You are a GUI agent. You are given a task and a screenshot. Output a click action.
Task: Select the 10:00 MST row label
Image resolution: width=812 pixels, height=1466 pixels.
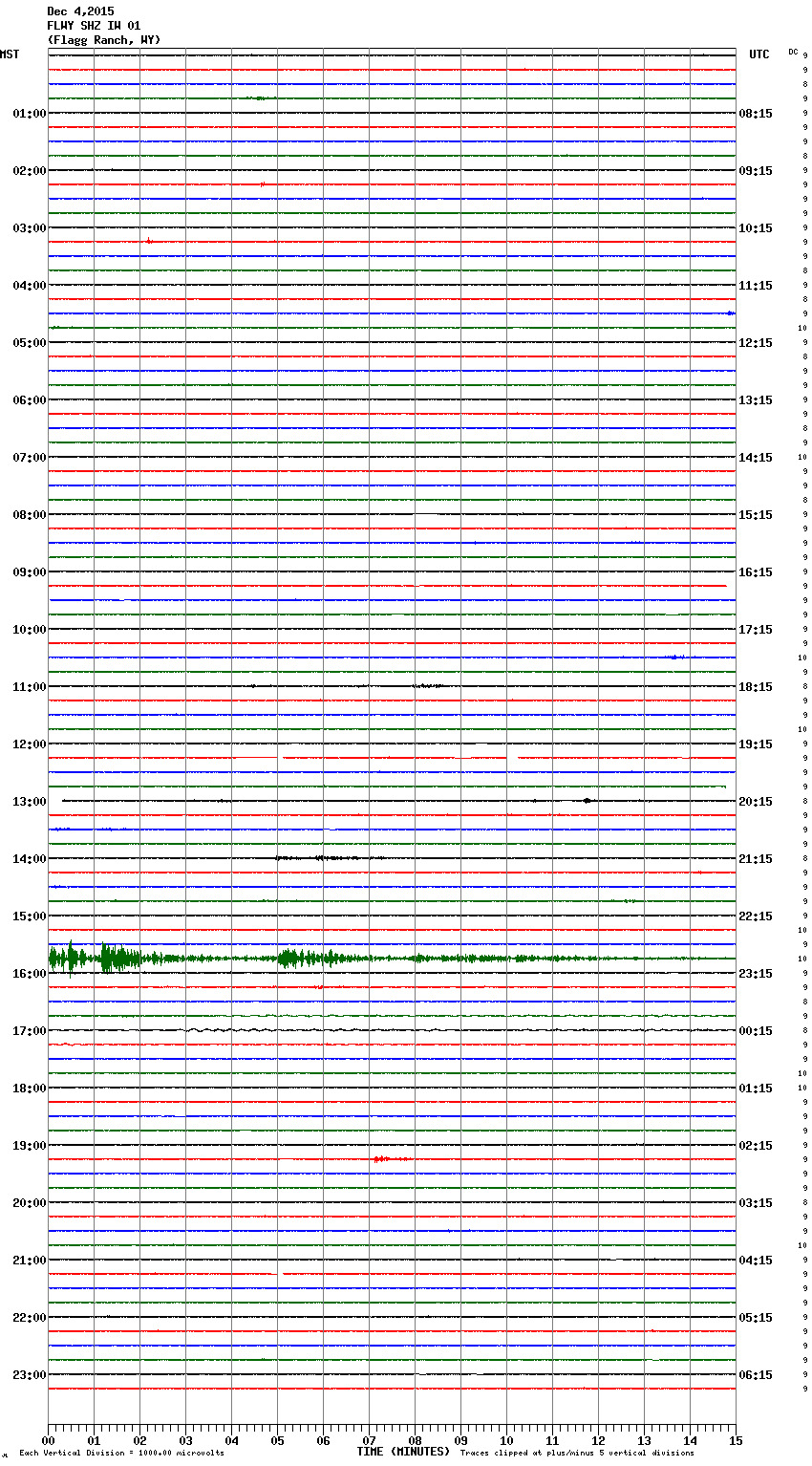29,630
